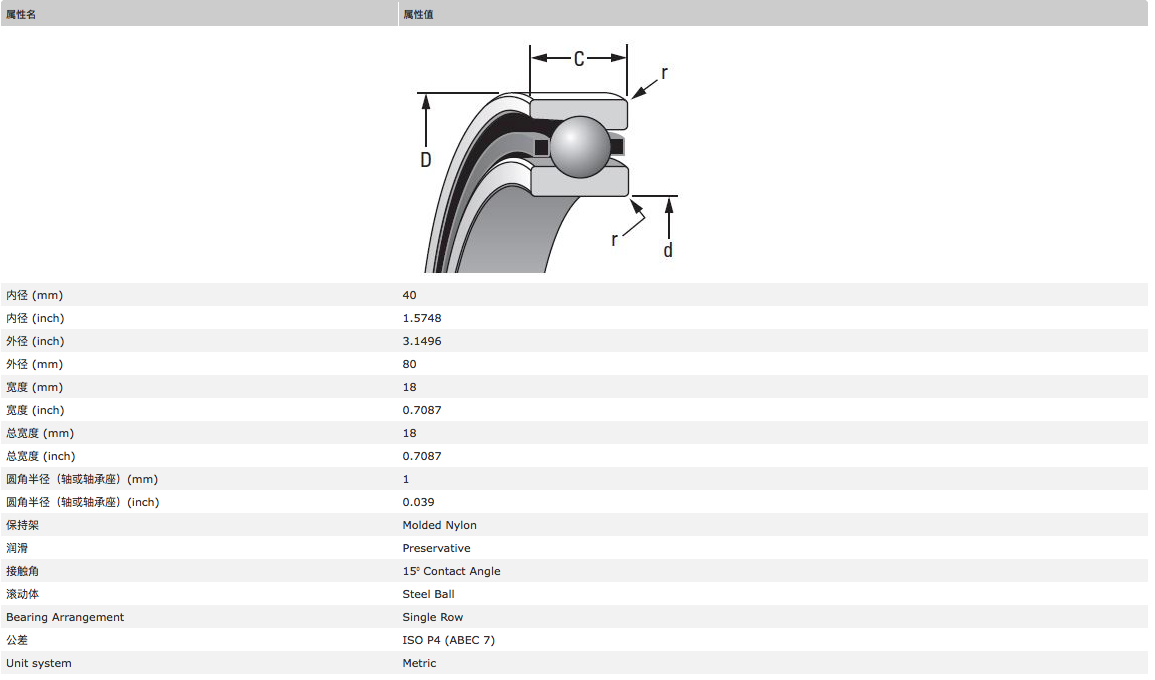1155x680 pixels.
Task: Click the 外径 (mm) value 80
Action: 410,364
